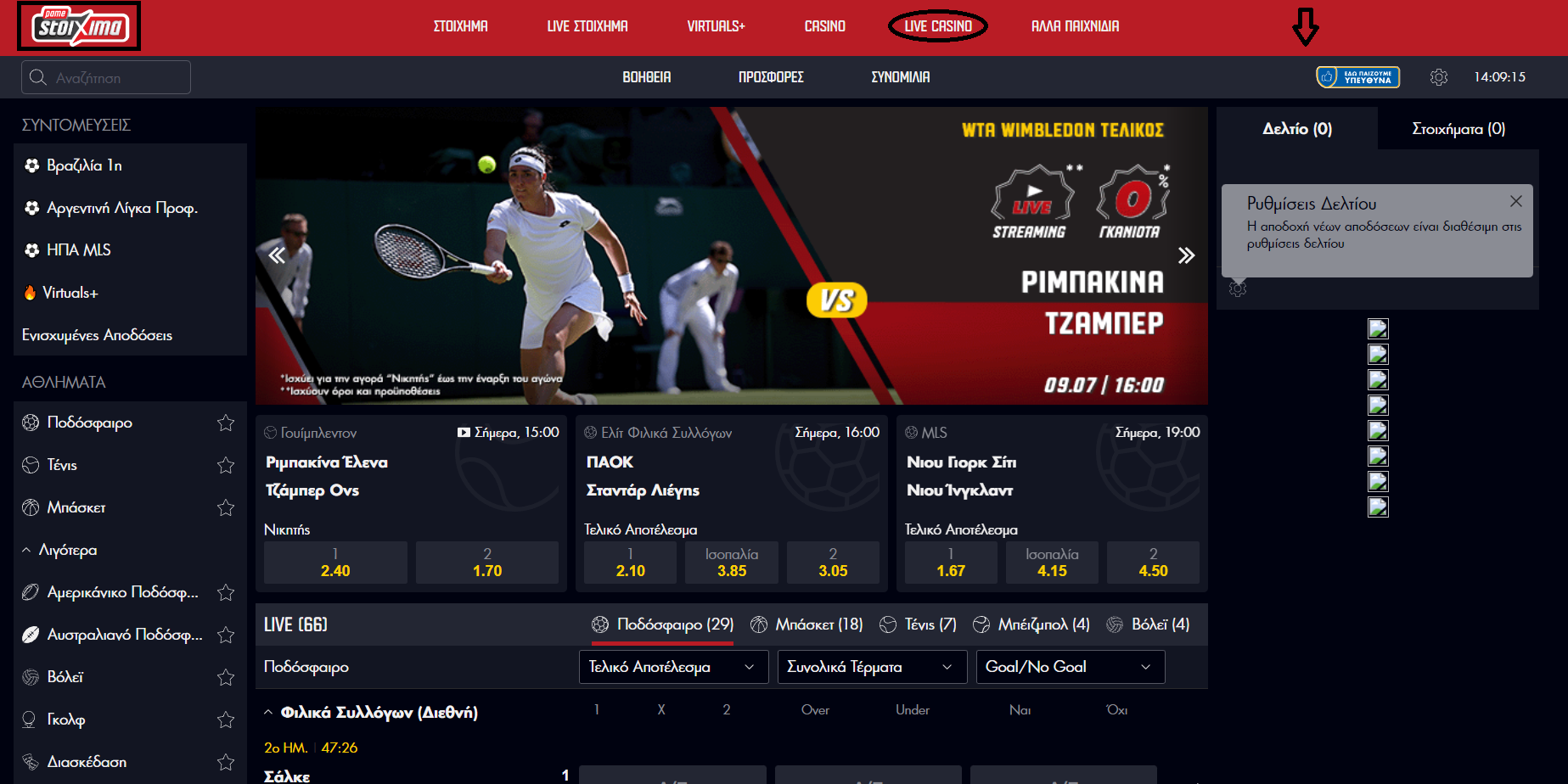Toggle favorite star for Γκολφ

226,720
